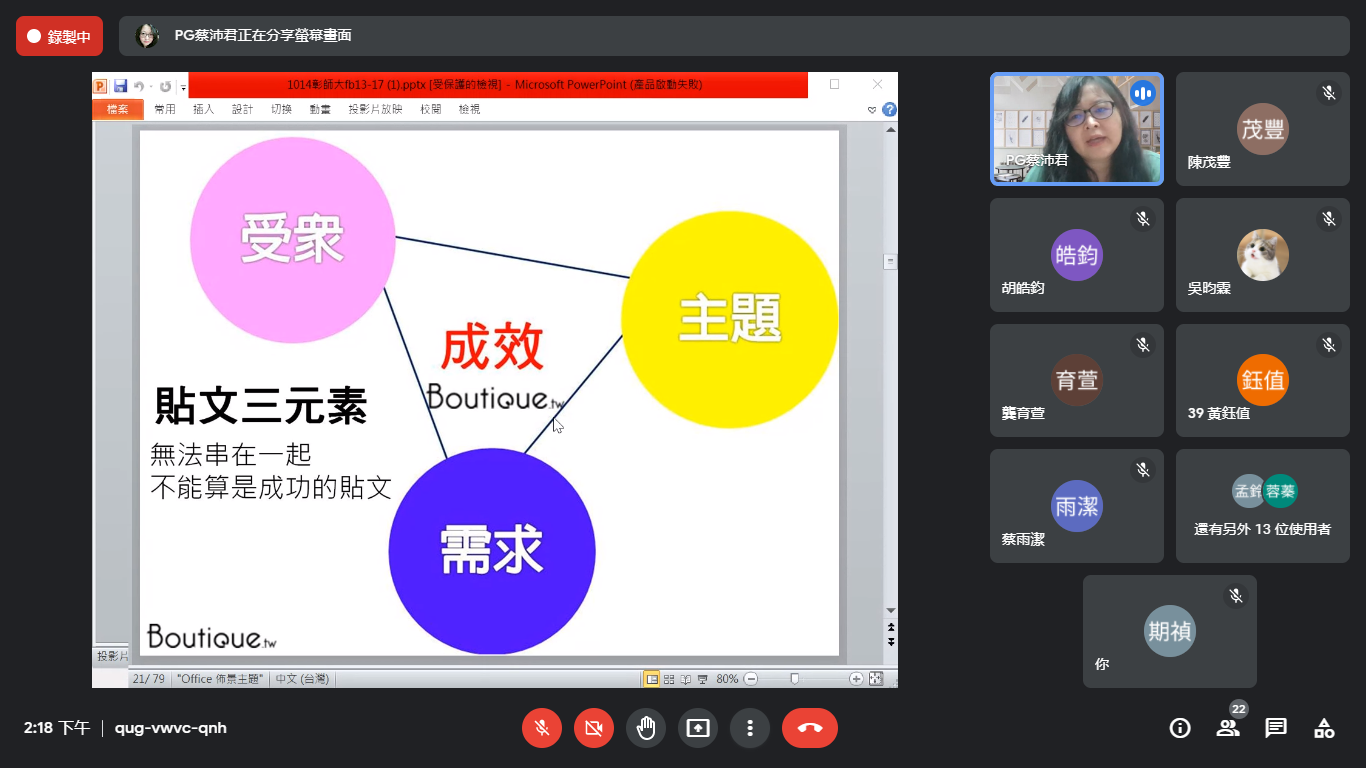Viewport: 1366px width, 768px height.
Task: Click presenter avatar in sharing banner
Action: (x=147, y=36)
